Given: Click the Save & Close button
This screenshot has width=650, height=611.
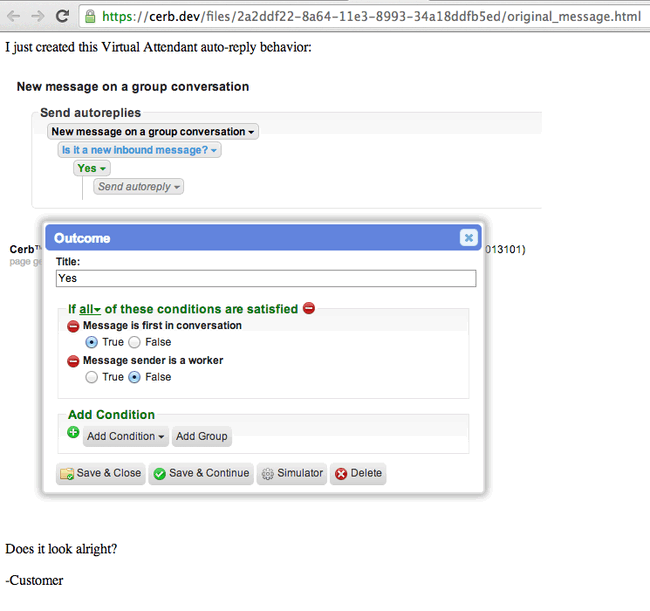Looking at the screenshot, I should [x=101, y=473].
